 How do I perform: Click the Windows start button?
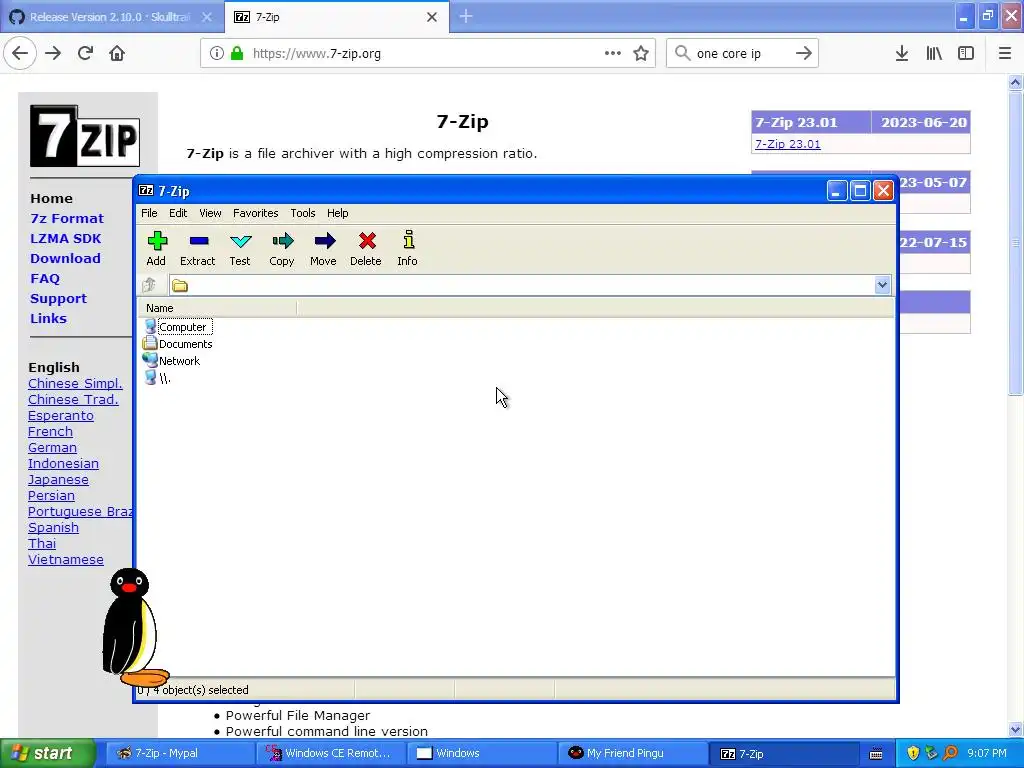(x=47, y=753)
